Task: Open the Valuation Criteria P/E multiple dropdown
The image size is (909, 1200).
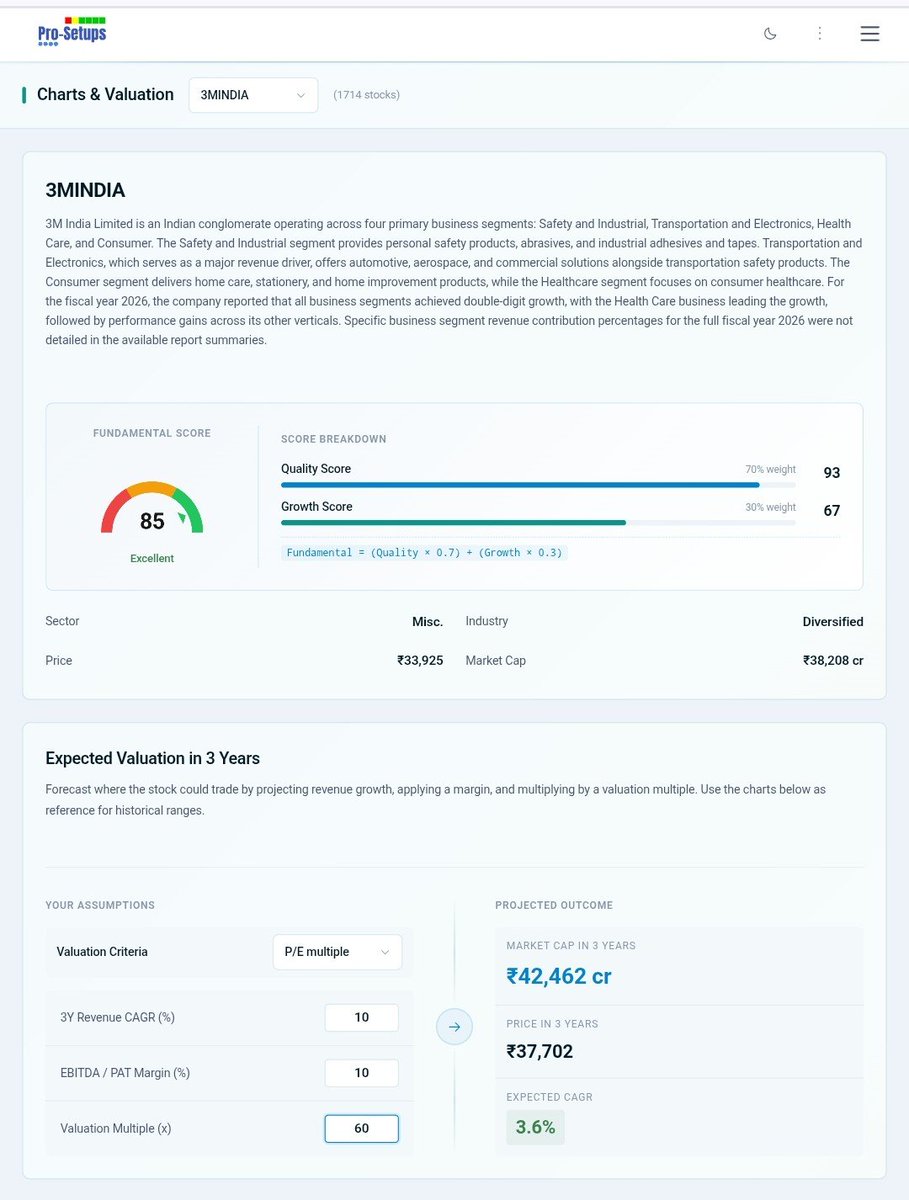Action: (337, 952)
